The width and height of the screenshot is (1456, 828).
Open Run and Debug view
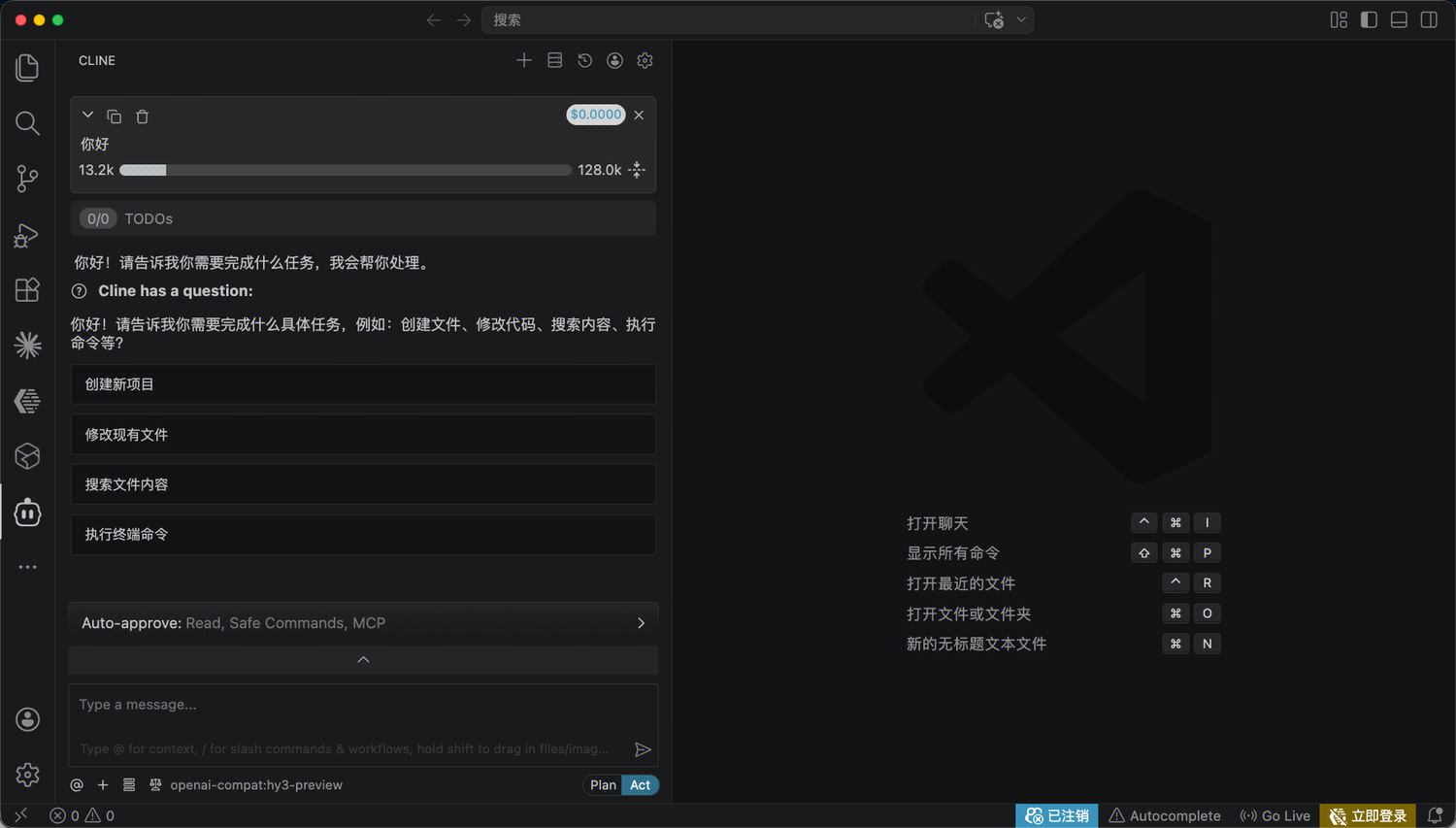(x=27, y=235)
